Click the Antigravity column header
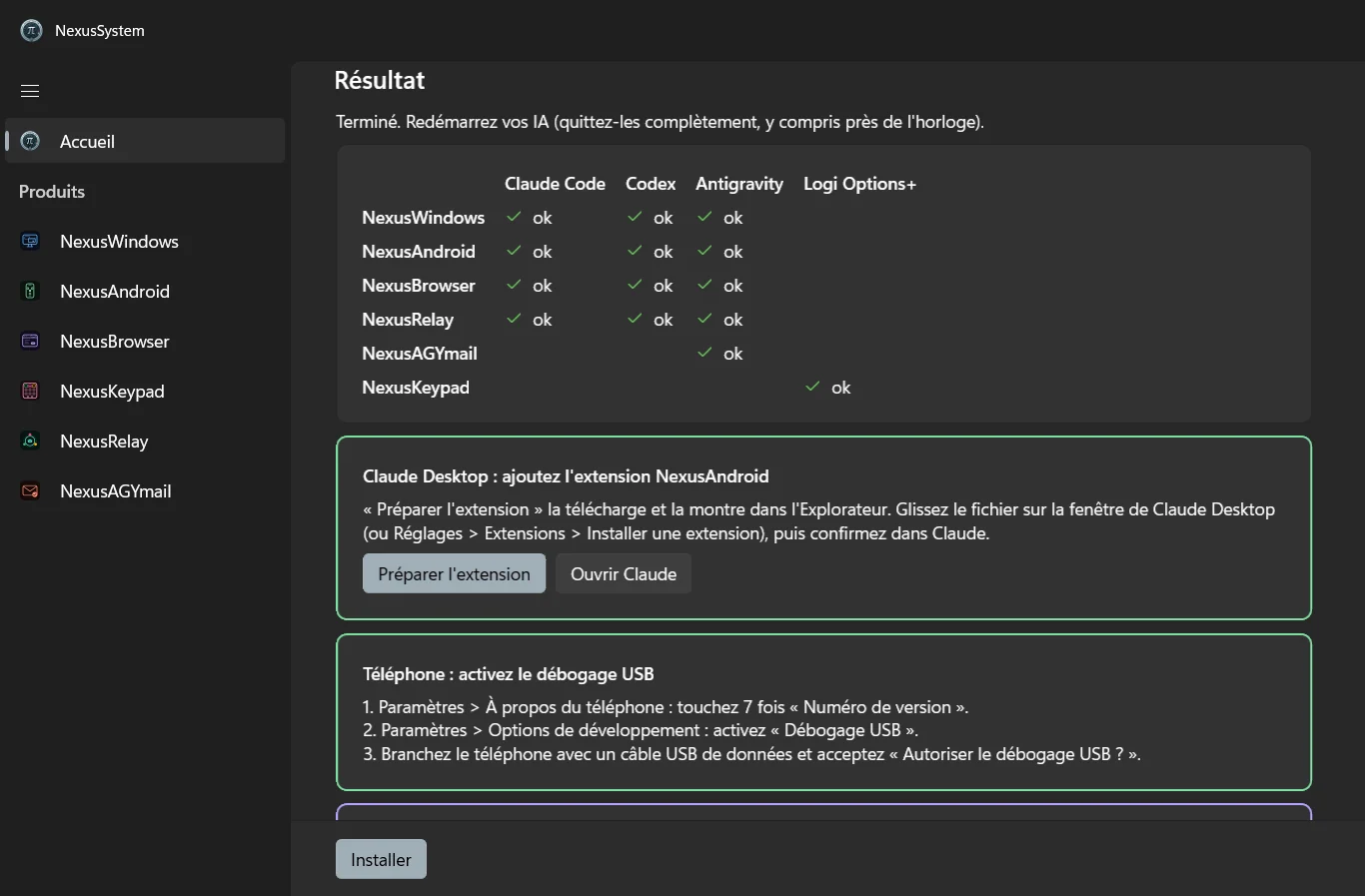1365x896 pixels. [739, 184]
